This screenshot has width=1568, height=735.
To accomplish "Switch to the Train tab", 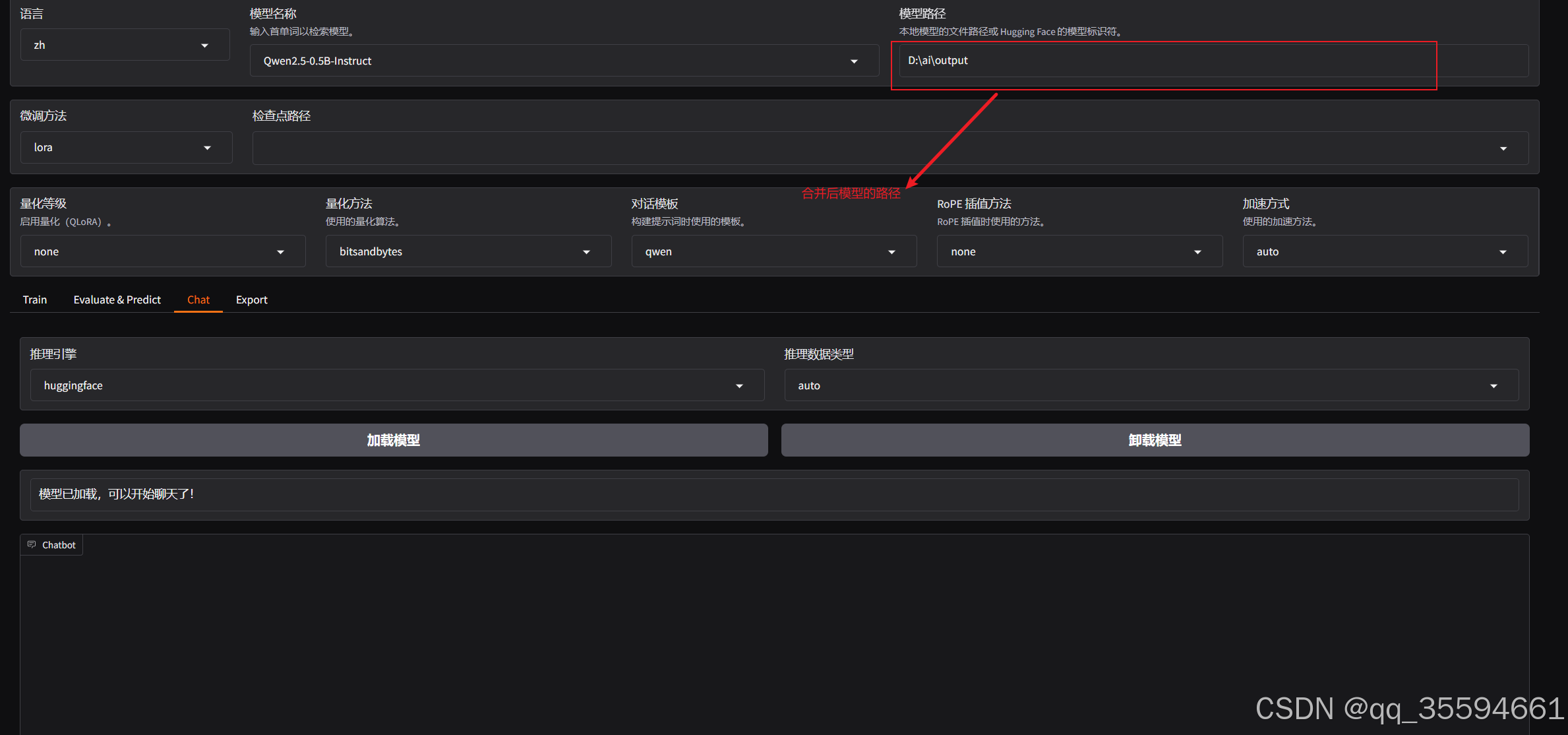I will [x=35, y=300].
